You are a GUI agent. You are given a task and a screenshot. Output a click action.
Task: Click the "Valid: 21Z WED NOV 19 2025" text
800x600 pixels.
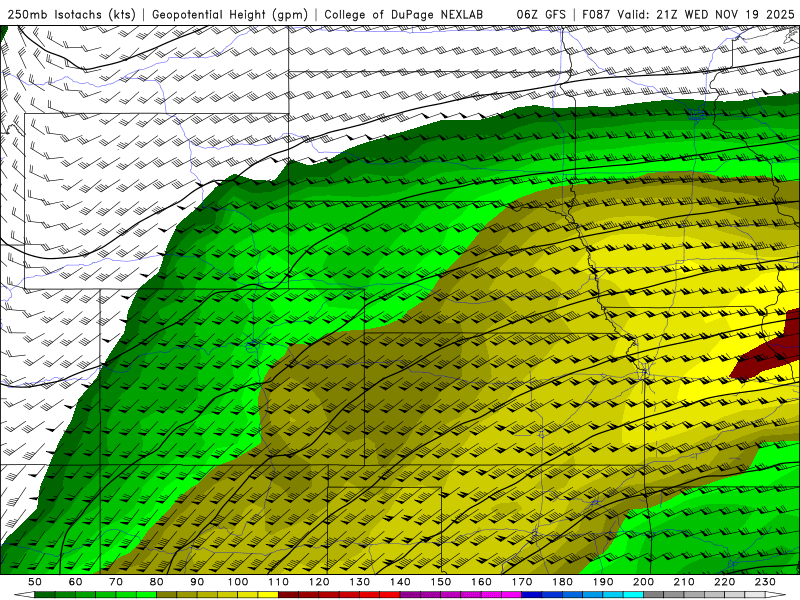[706, 15]
